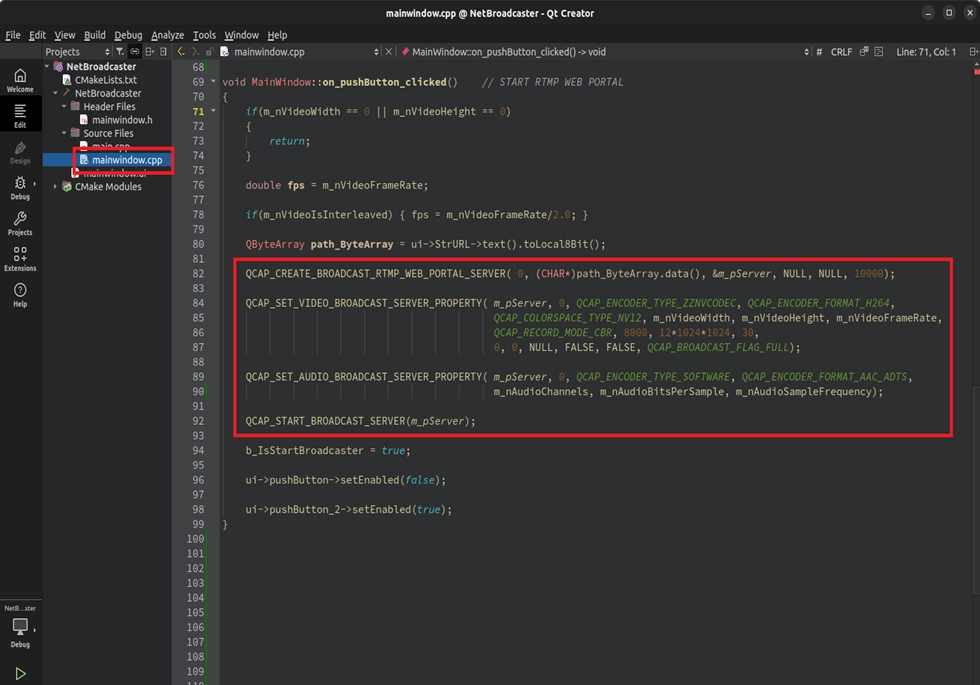980x685 pixels.
Task: Select the CMake Modules tree item
Action: point(108,186)
